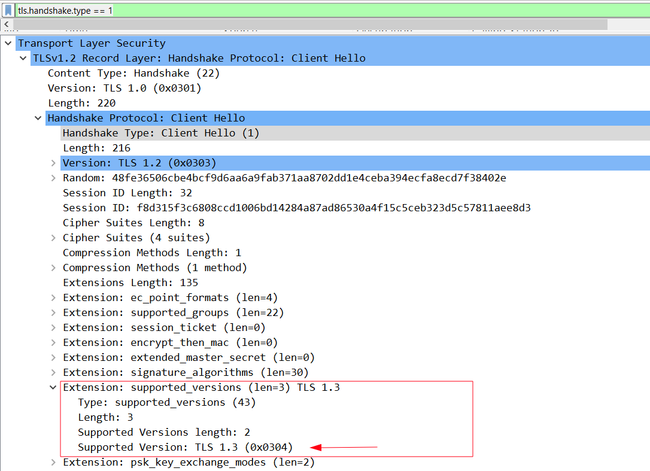The image size is (650, 471).
Task: Expand the Cipher Suites (4 suites) node
Action: [53, 238]
